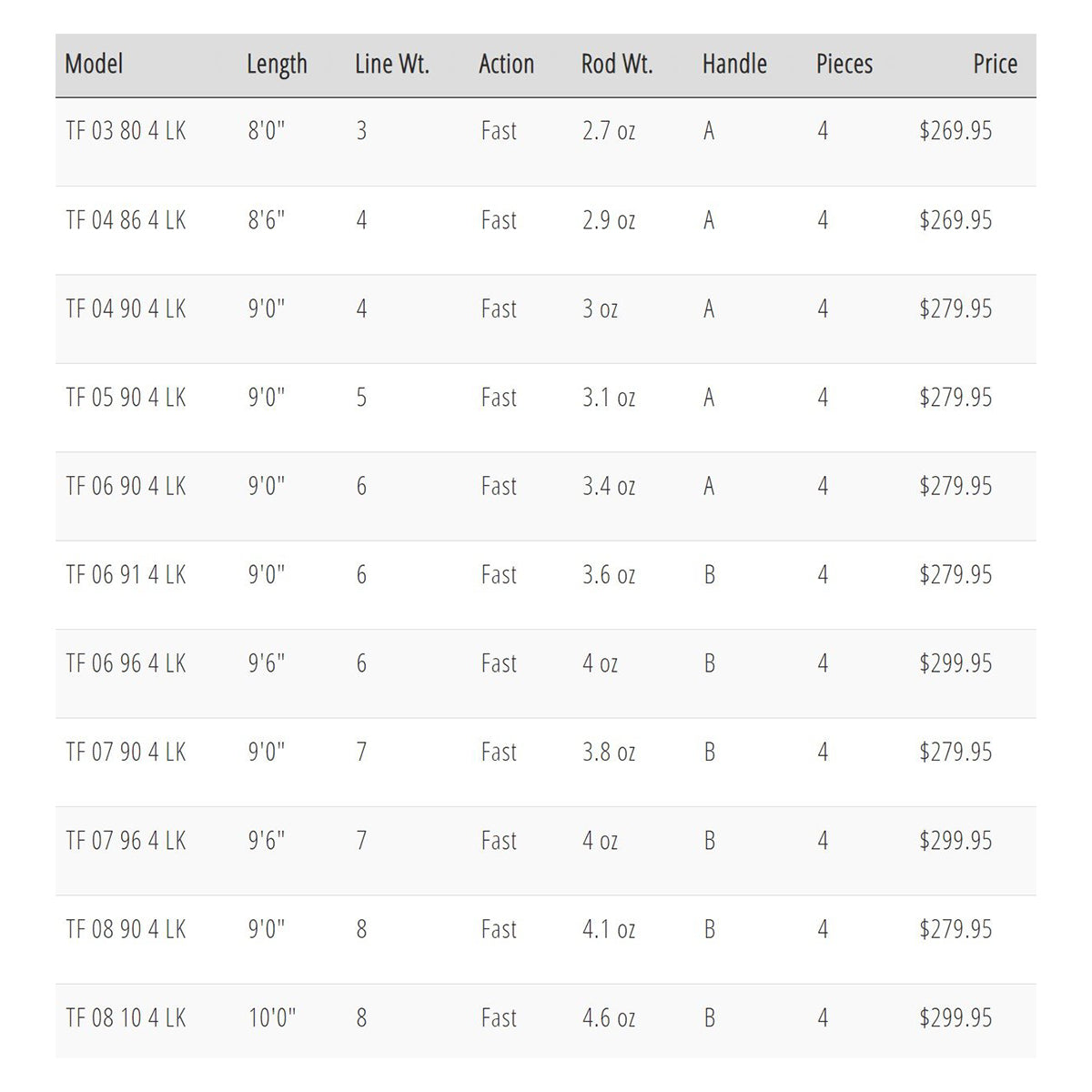Click the 10'0" length cell
Image resolution: width=1092 pixels, height=1092 pixels.
[x=272, y=1018]
